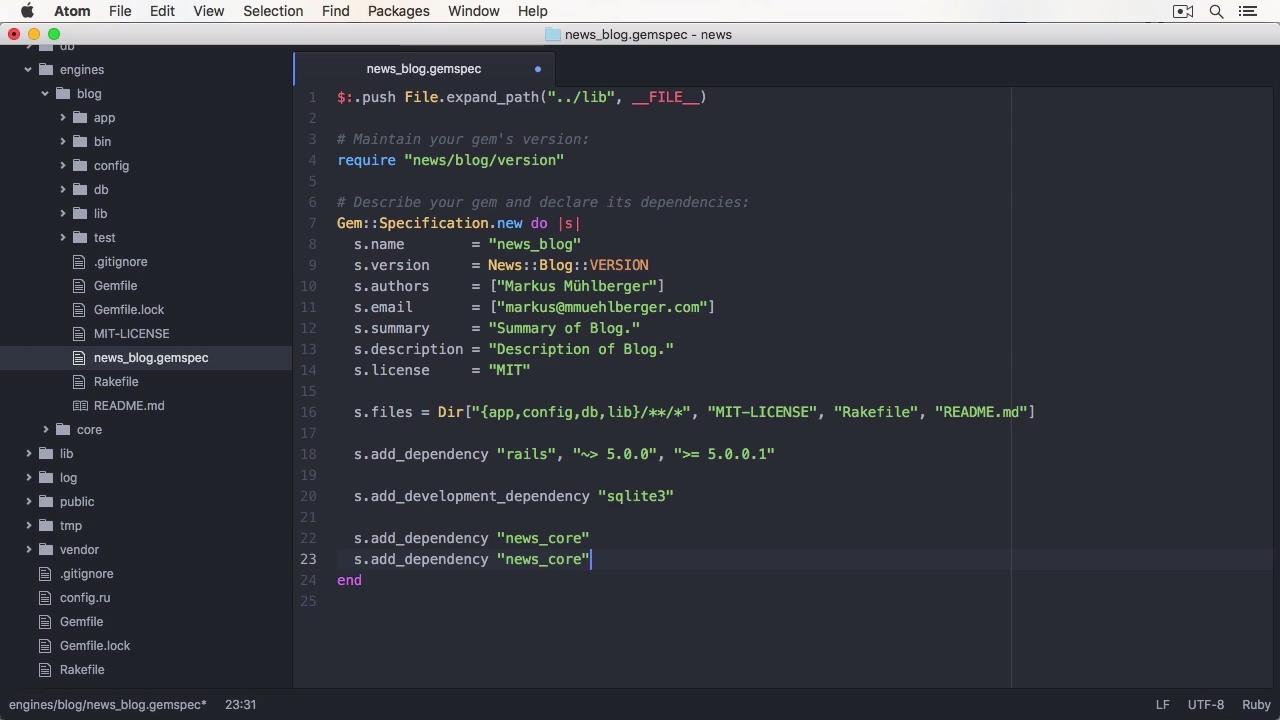This screenshot has height=720, width=1280.
Task: Click the test folder icon
Action: 80,237
